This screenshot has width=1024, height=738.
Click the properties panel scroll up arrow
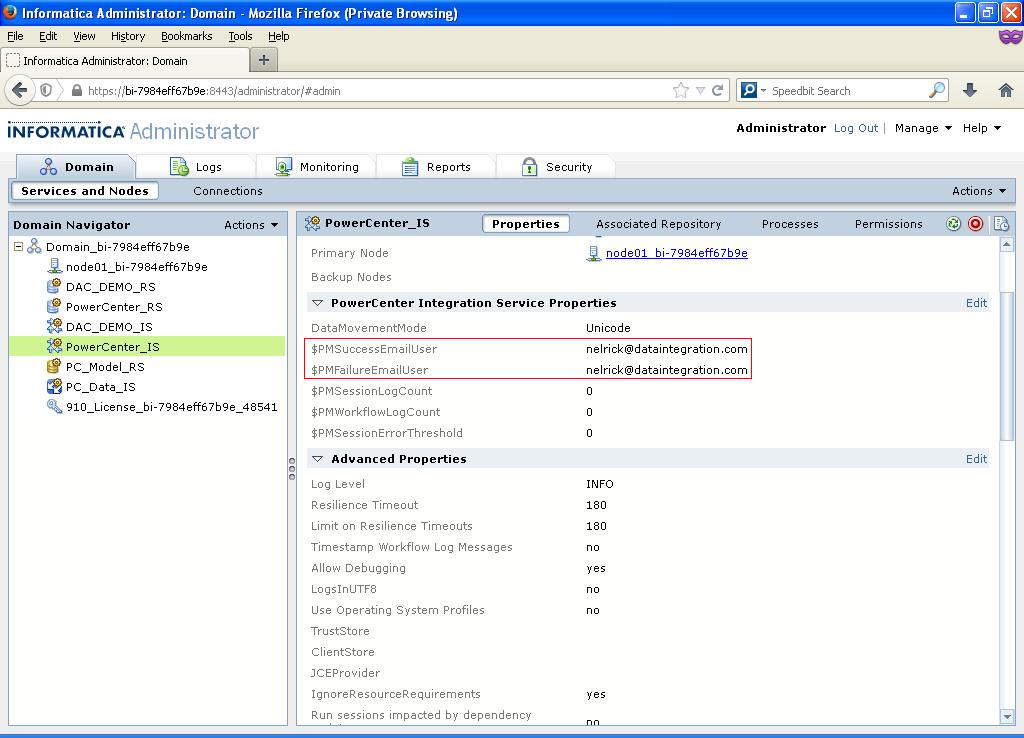1006,245
